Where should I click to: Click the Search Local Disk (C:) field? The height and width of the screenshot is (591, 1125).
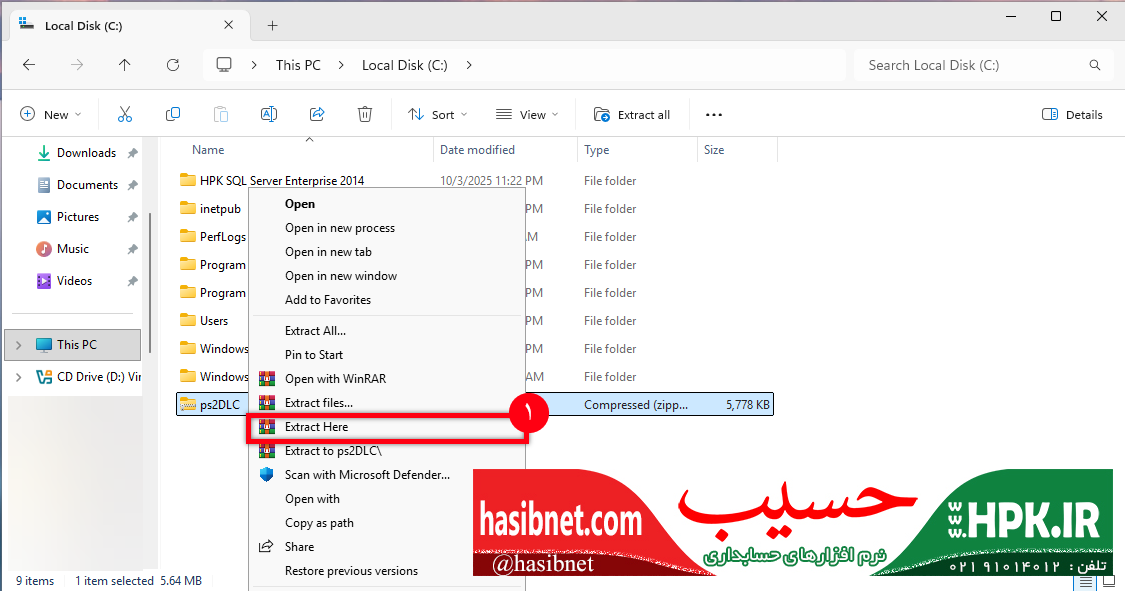pos(970,65)
